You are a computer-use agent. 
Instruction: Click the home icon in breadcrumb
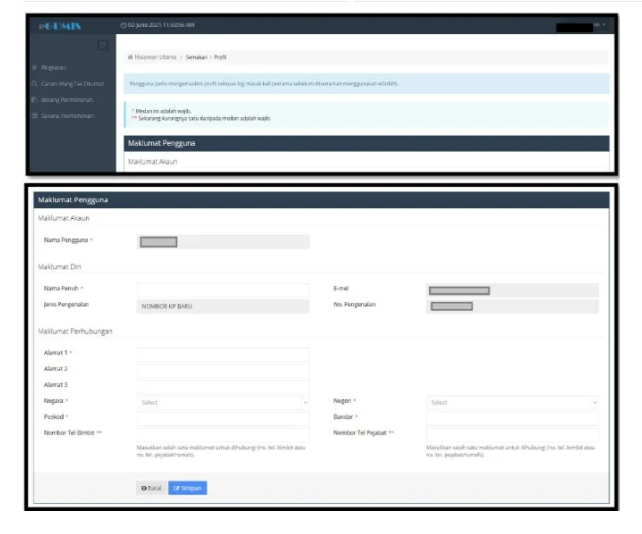tap(130, 57)
